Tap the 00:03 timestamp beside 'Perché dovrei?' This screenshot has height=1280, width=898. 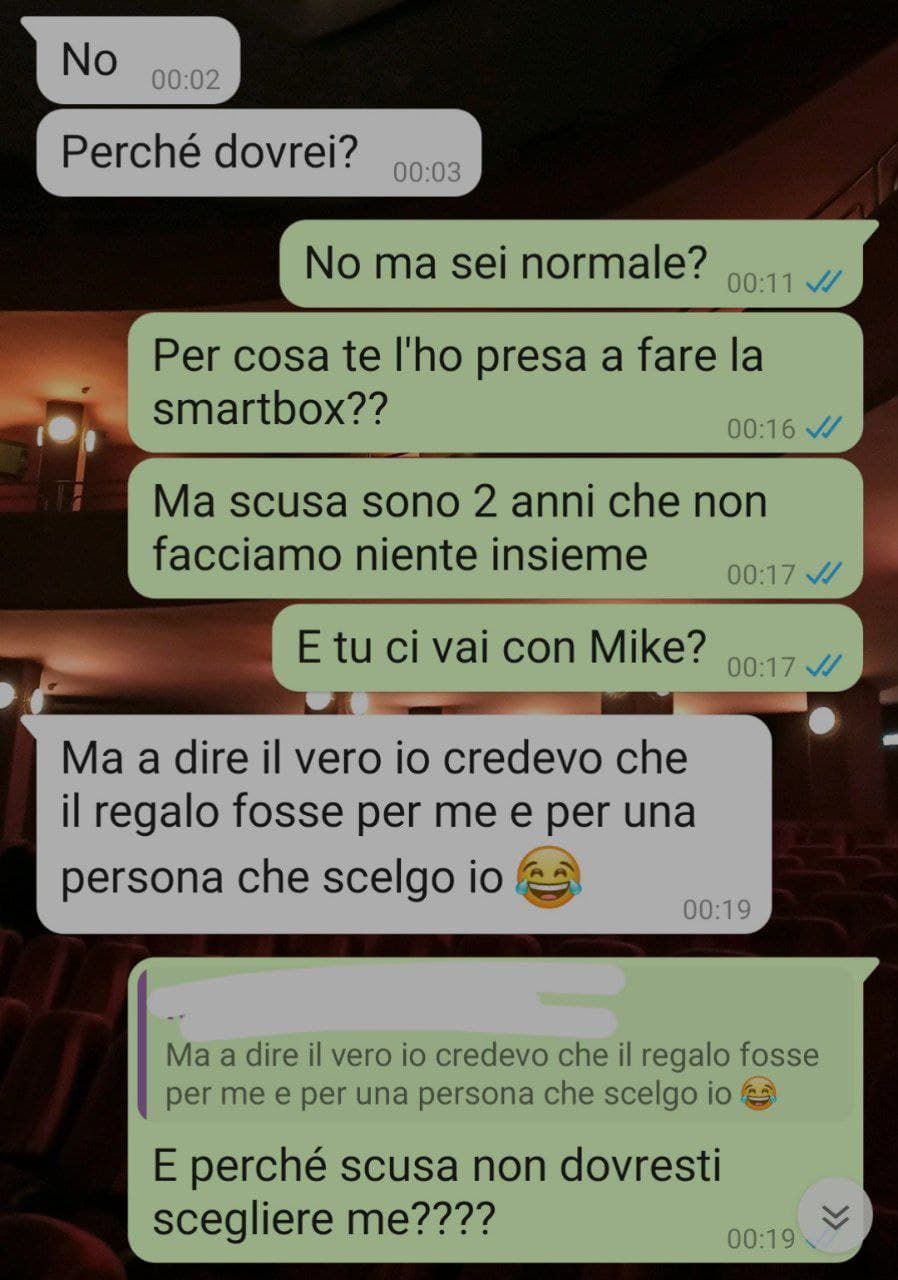click(x=427, y=172)
